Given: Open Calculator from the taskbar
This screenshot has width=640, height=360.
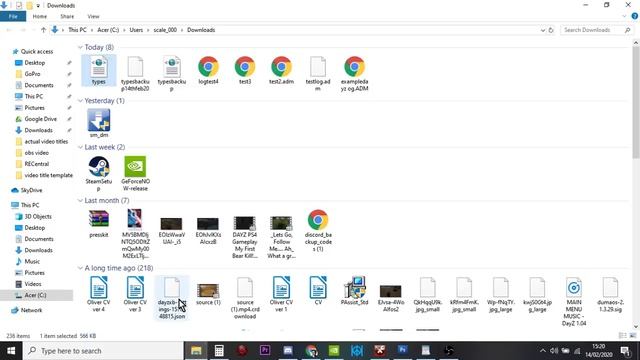Looking at the screenshot, I should pyautogui.click(x=219, y=351).
